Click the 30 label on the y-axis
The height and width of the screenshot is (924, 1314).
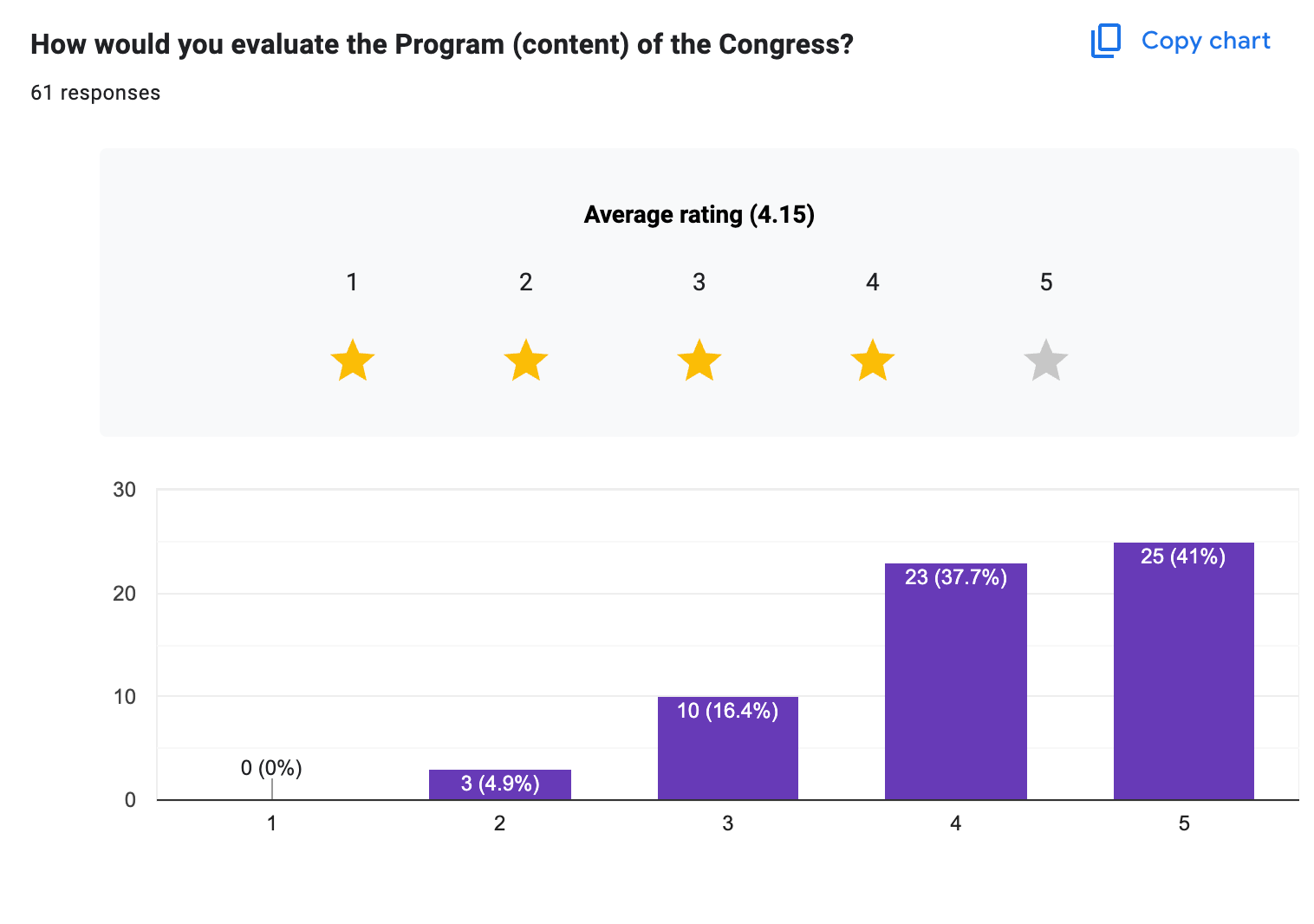click(x=125, y=490)
